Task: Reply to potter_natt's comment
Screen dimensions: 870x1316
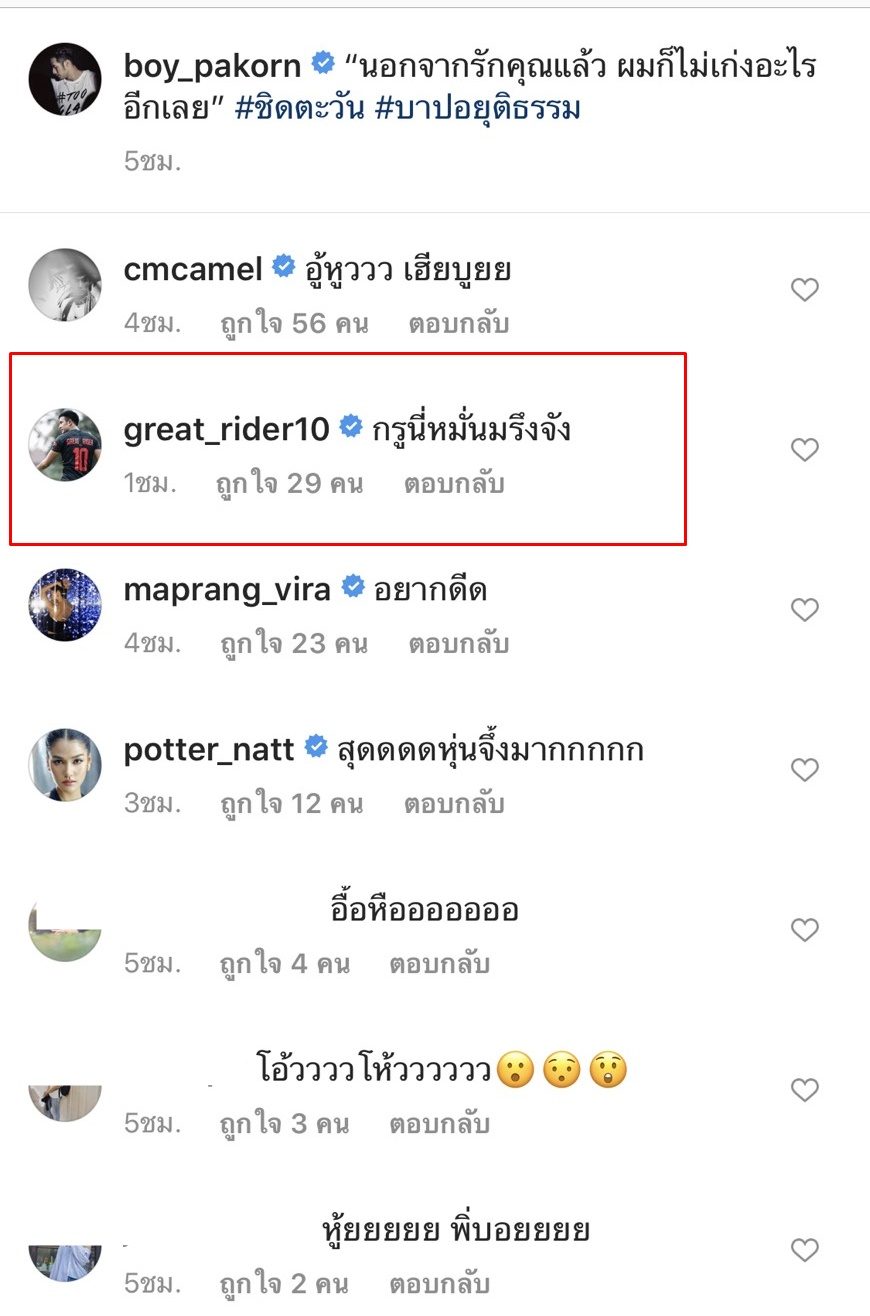Action: click(x=454, y=804)
